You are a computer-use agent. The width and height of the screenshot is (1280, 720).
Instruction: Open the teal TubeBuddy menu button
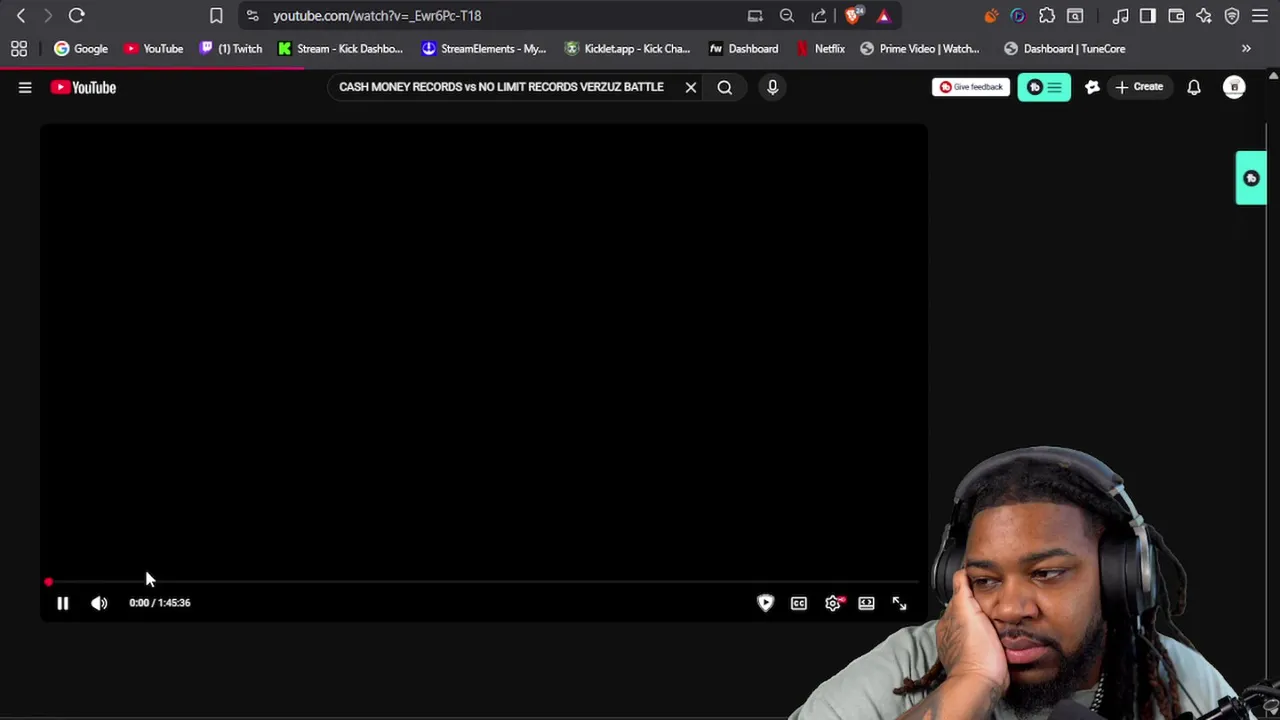1044,87
